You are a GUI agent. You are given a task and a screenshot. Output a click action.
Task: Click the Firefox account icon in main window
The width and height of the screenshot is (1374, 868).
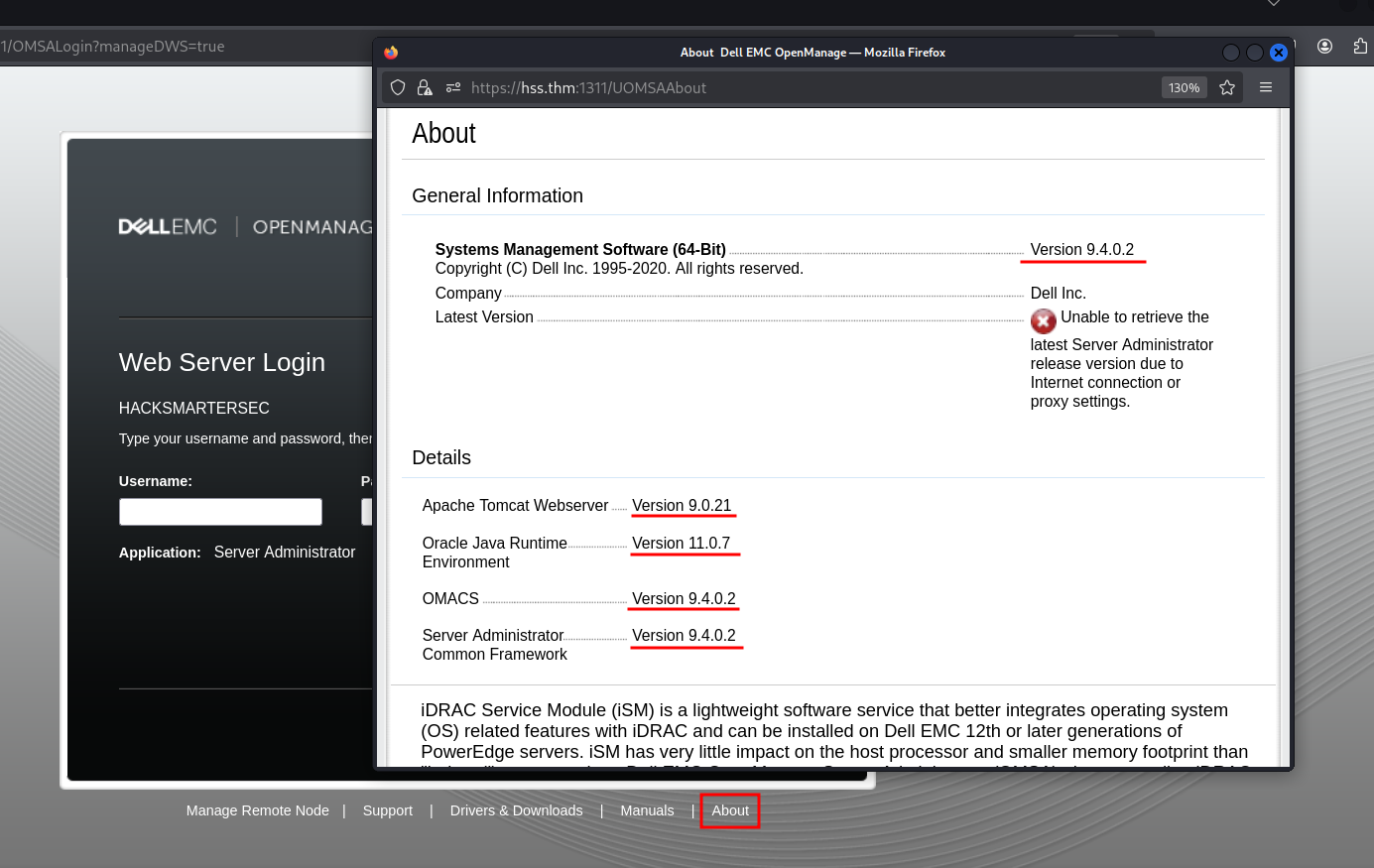coord(1324,47)
